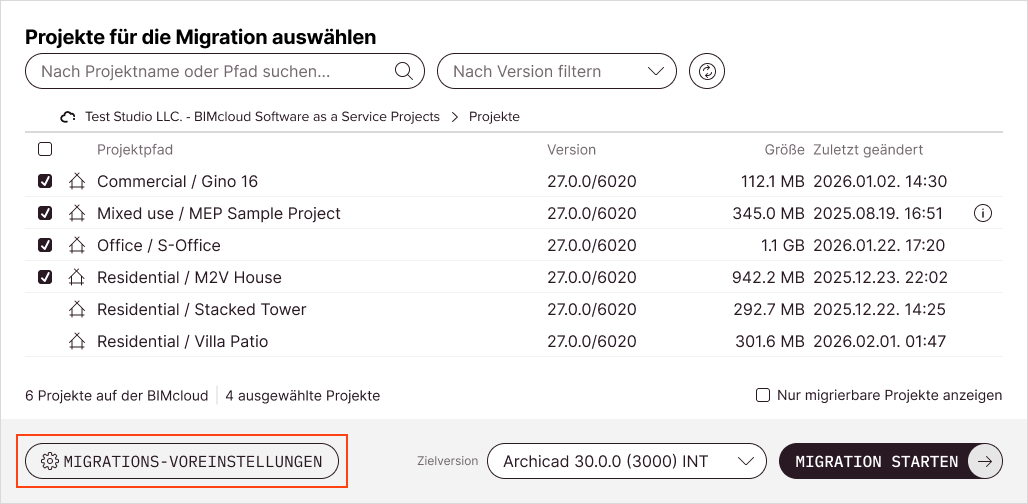Click date 2026.01.02. 14:30
Viewport: 1028px width, 504px height.
880,181
